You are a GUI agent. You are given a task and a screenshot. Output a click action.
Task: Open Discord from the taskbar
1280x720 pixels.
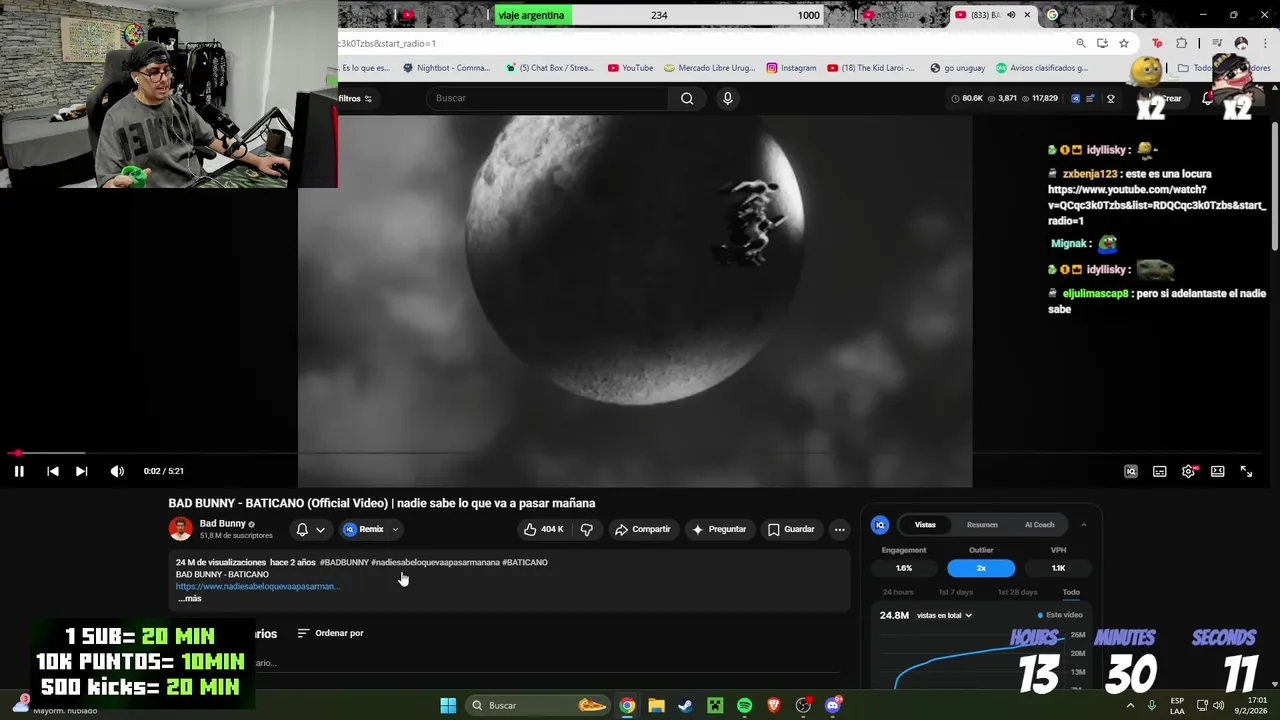[x=833, y=705]
